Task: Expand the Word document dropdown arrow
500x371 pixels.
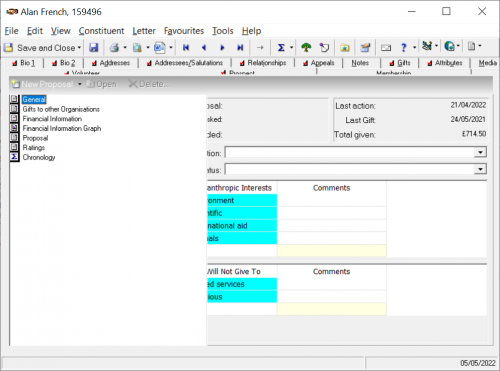Action: pos(171,48)
